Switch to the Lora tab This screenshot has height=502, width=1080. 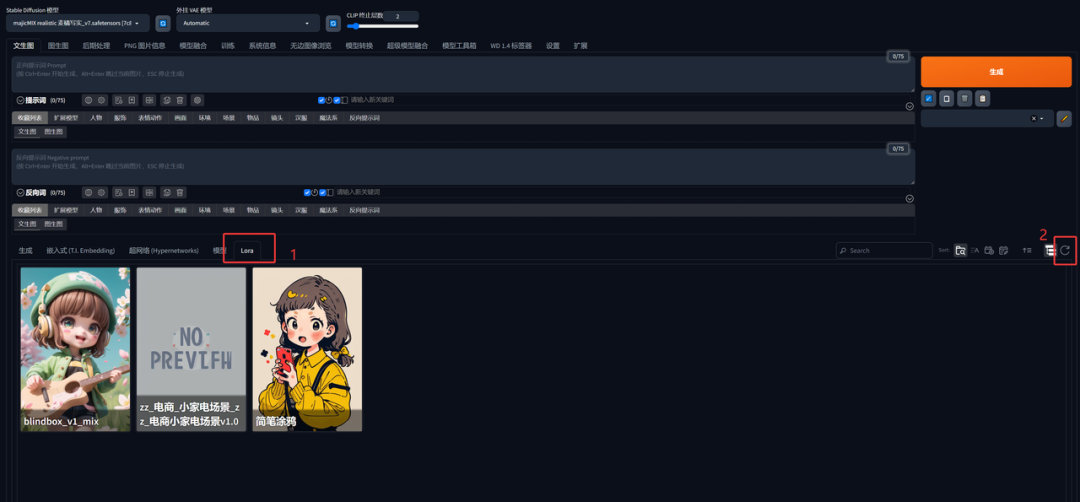(247, 250)
